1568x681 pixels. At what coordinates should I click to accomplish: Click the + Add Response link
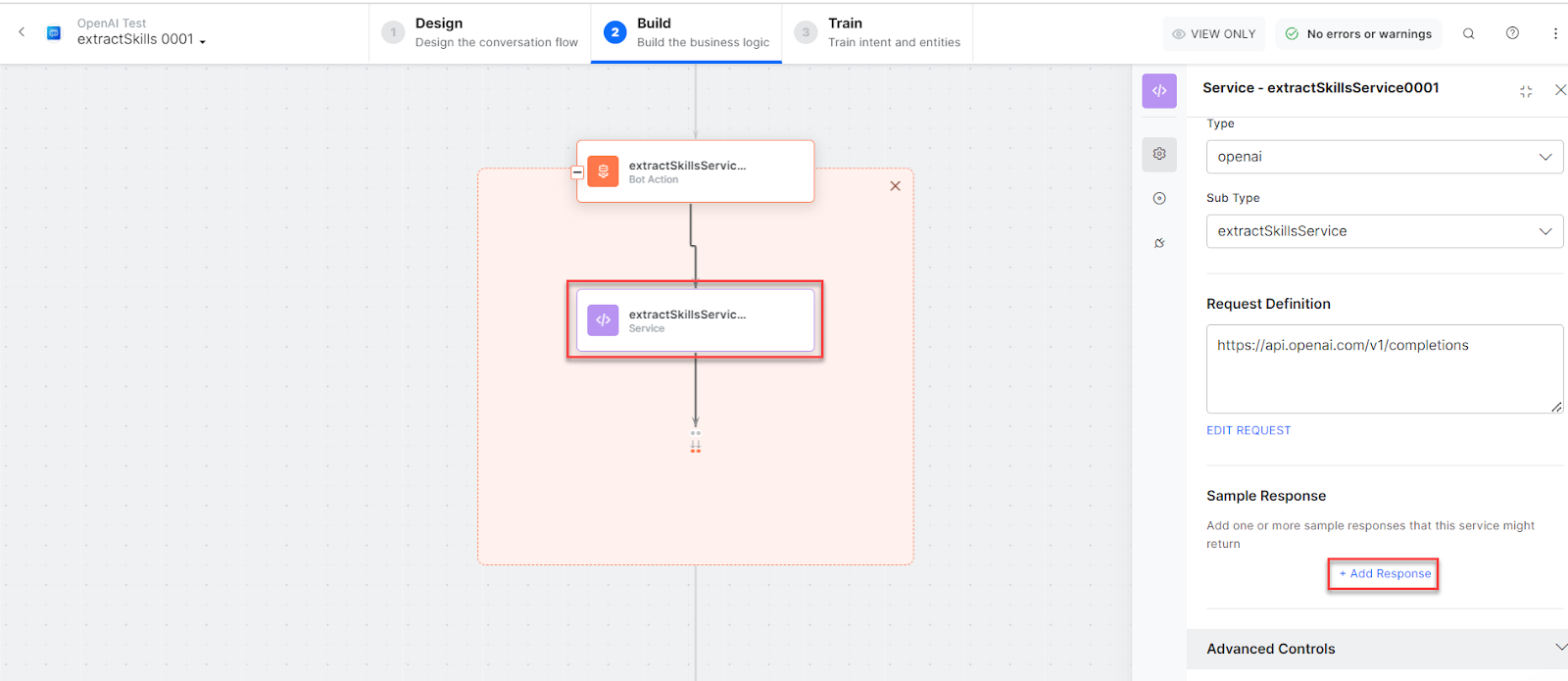pos(1384,574)
